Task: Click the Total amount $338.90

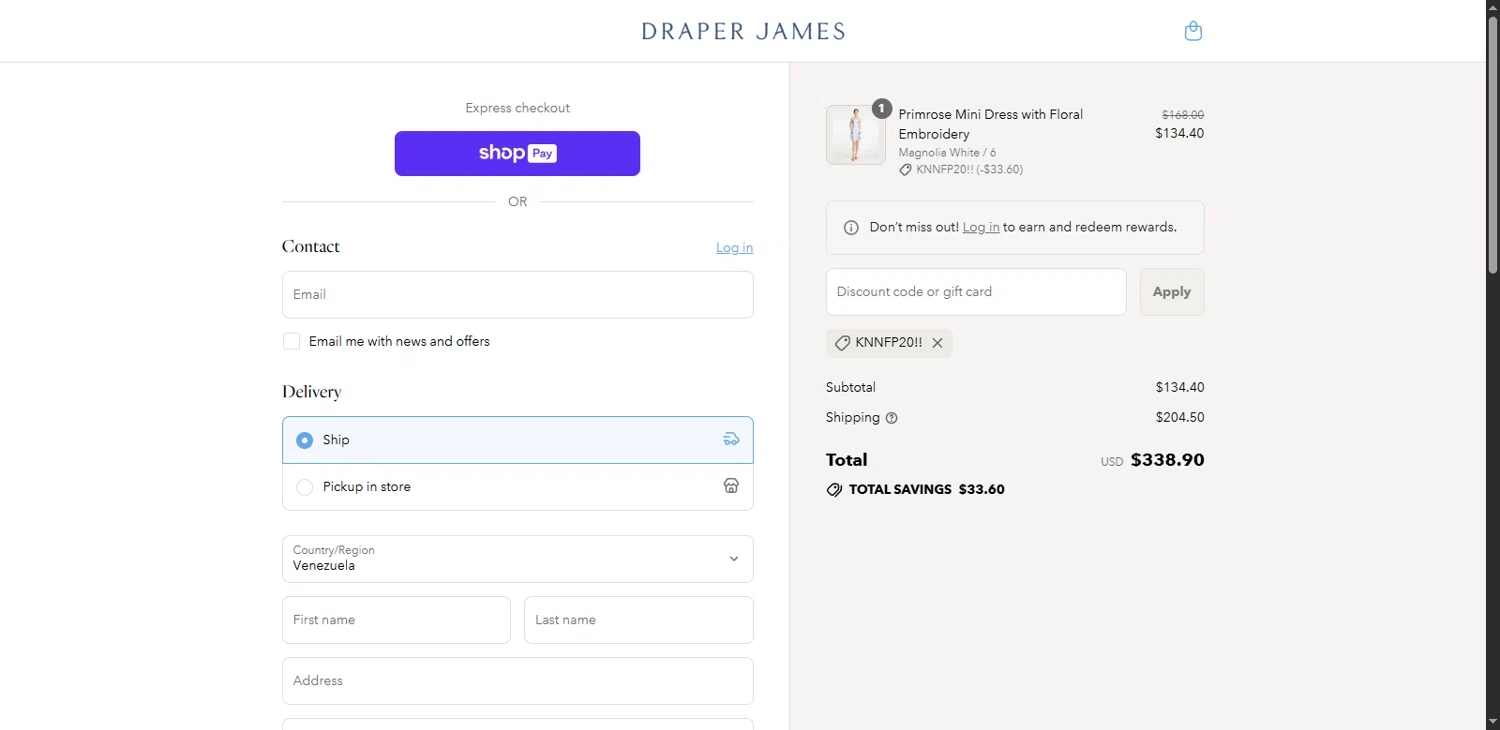Action: (1167, 460)
